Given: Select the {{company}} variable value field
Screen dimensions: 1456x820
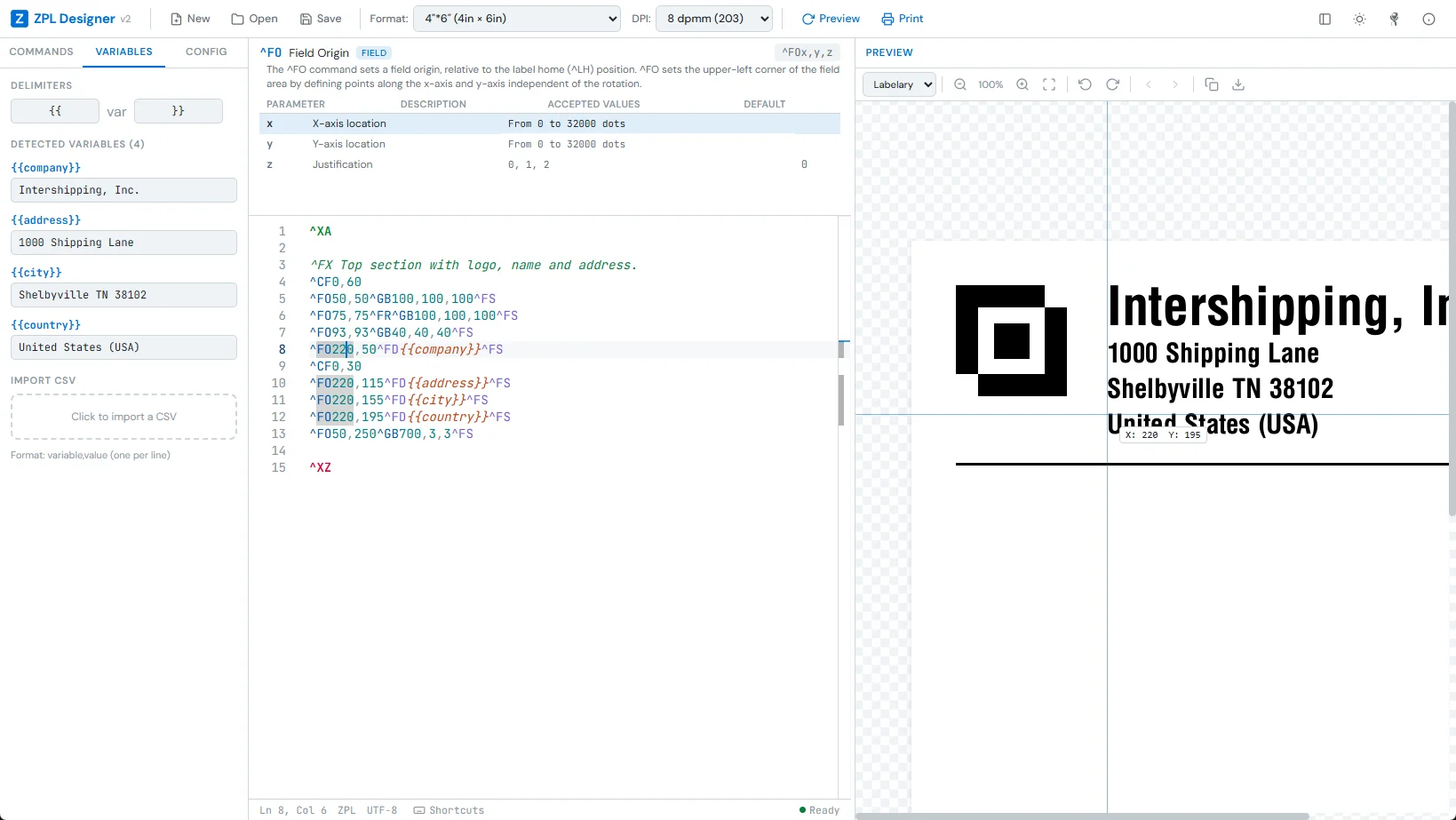Looking at the screenshot, I should coord(123,190).
